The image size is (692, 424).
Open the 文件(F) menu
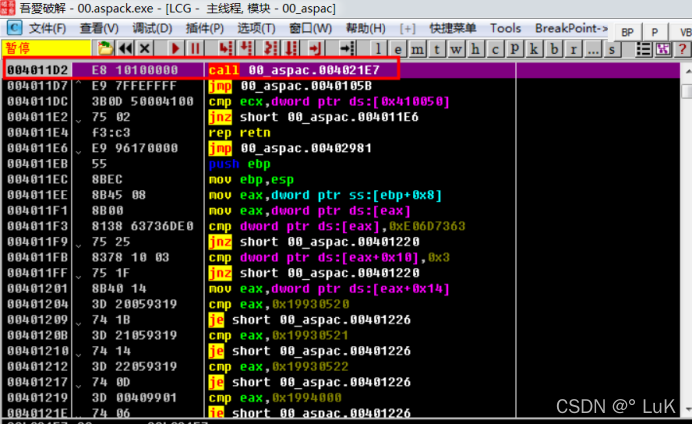(x=47, y=29)
